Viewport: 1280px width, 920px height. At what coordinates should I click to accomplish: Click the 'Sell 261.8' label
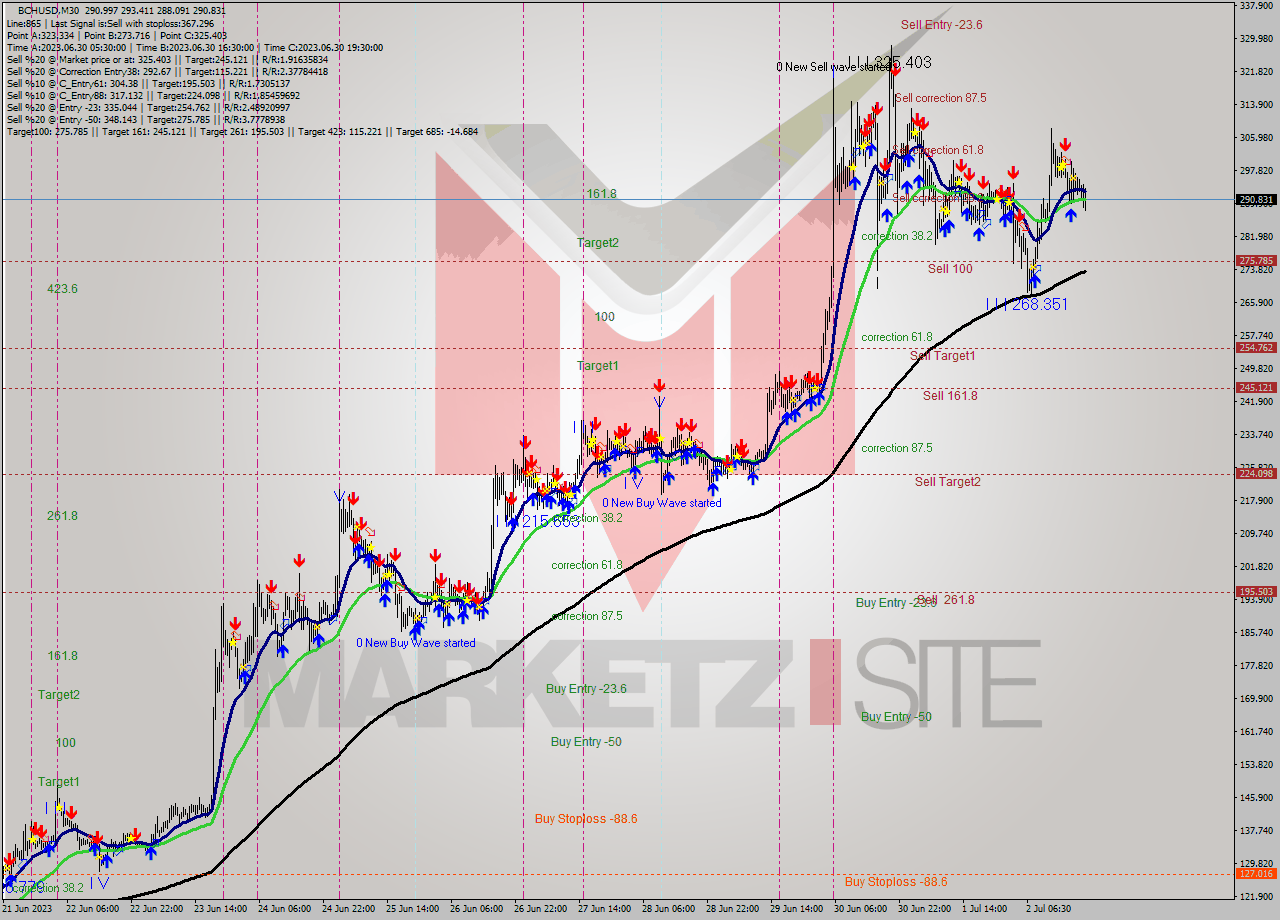point(946,600)
